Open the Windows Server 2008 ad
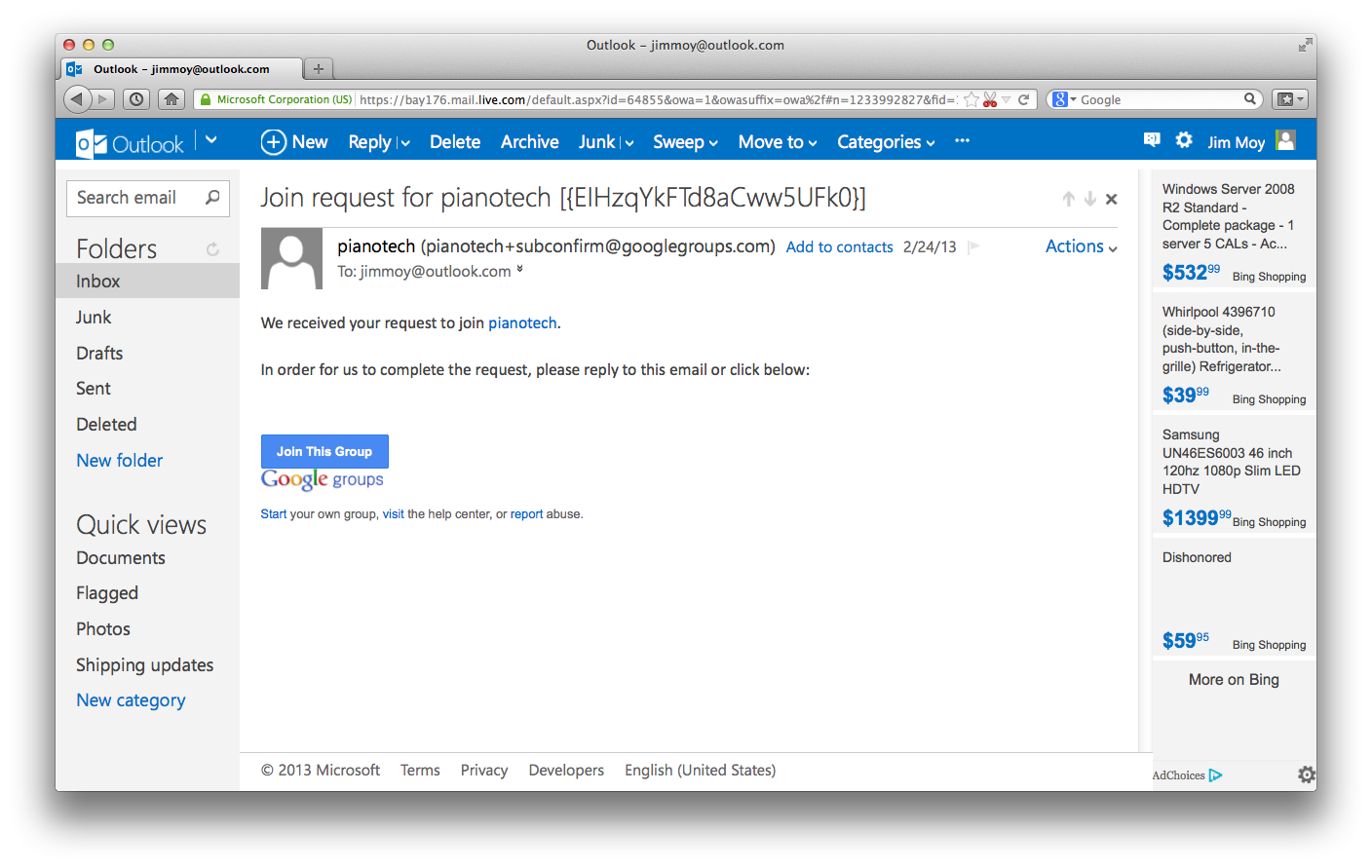1372x868 pixels. (1234, 232)
